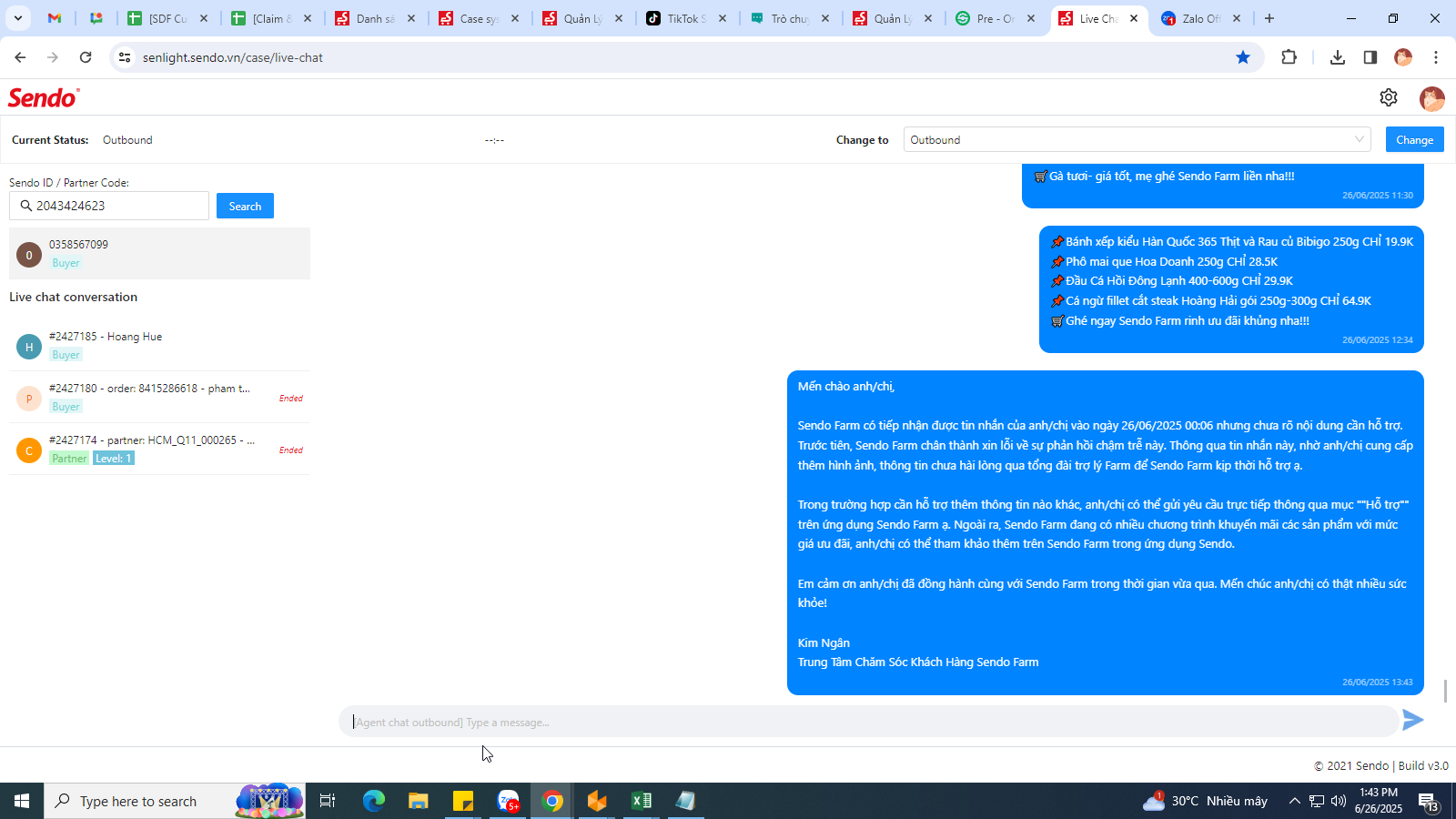
Task: Click the agent chat message input box
Action: coord(869,722)
